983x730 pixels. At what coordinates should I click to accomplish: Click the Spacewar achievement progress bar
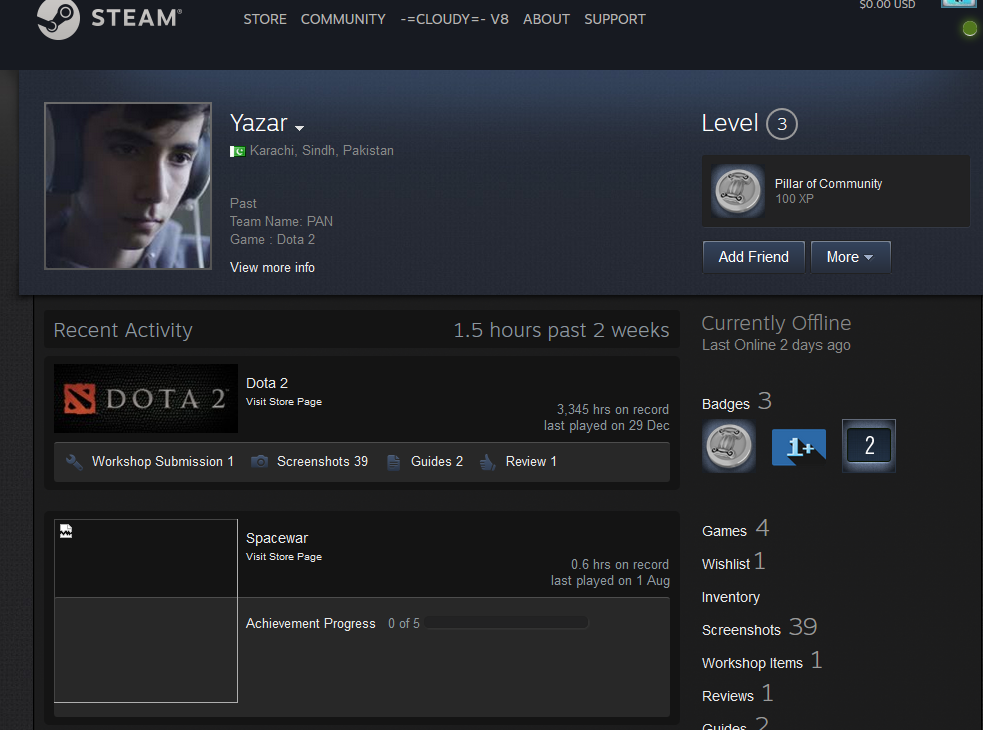[x=506, y=623]
